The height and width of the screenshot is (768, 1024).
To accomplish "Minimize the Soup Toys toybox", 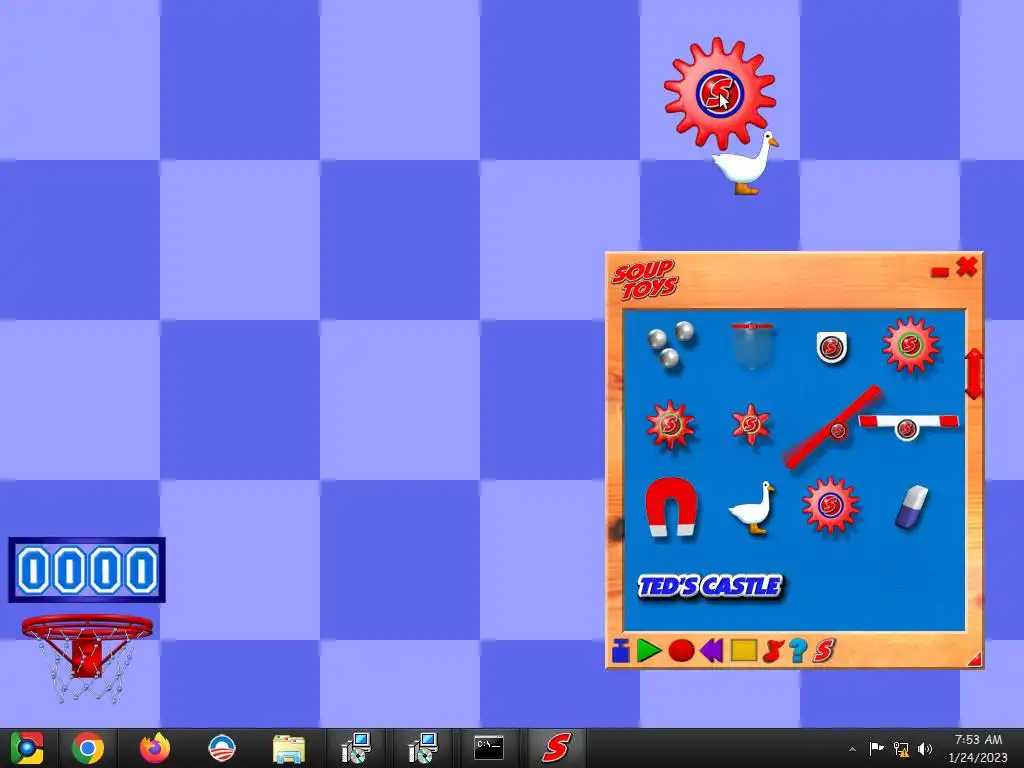I will pyautogui.click(x=939, y=272).
